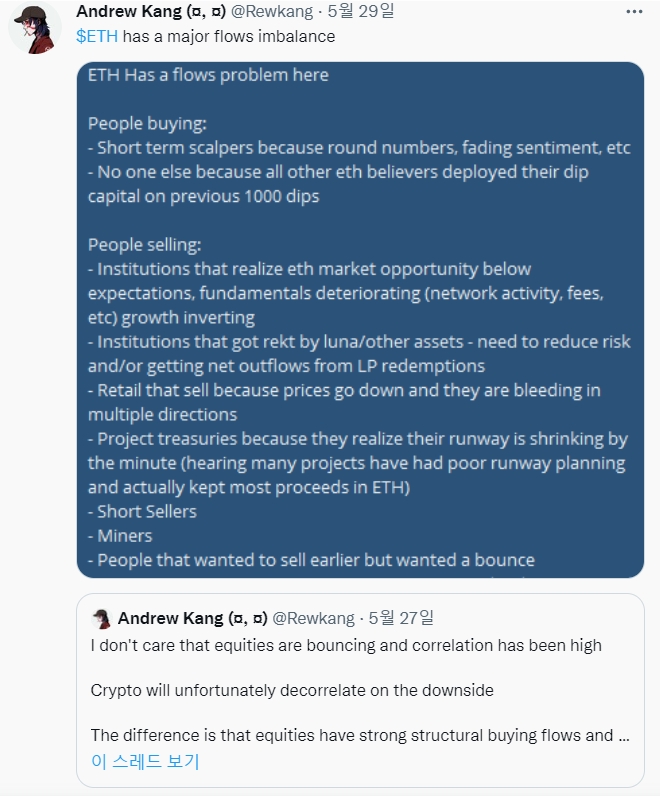Open image at "ETH Has a flows problem" heading

[x=208, y=75]
